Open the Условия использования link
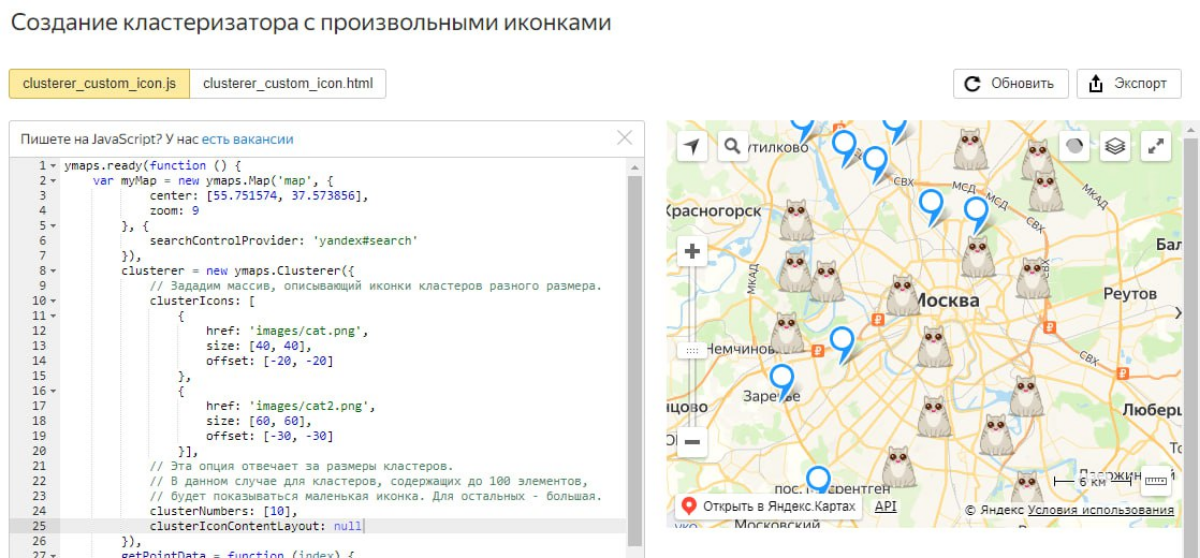1200x558 pixels. click(1101, 510)
